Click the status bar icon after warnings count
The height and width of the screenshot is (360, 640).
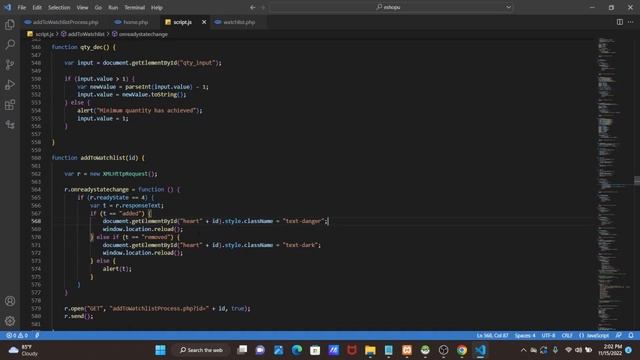[x=37, y=335]
